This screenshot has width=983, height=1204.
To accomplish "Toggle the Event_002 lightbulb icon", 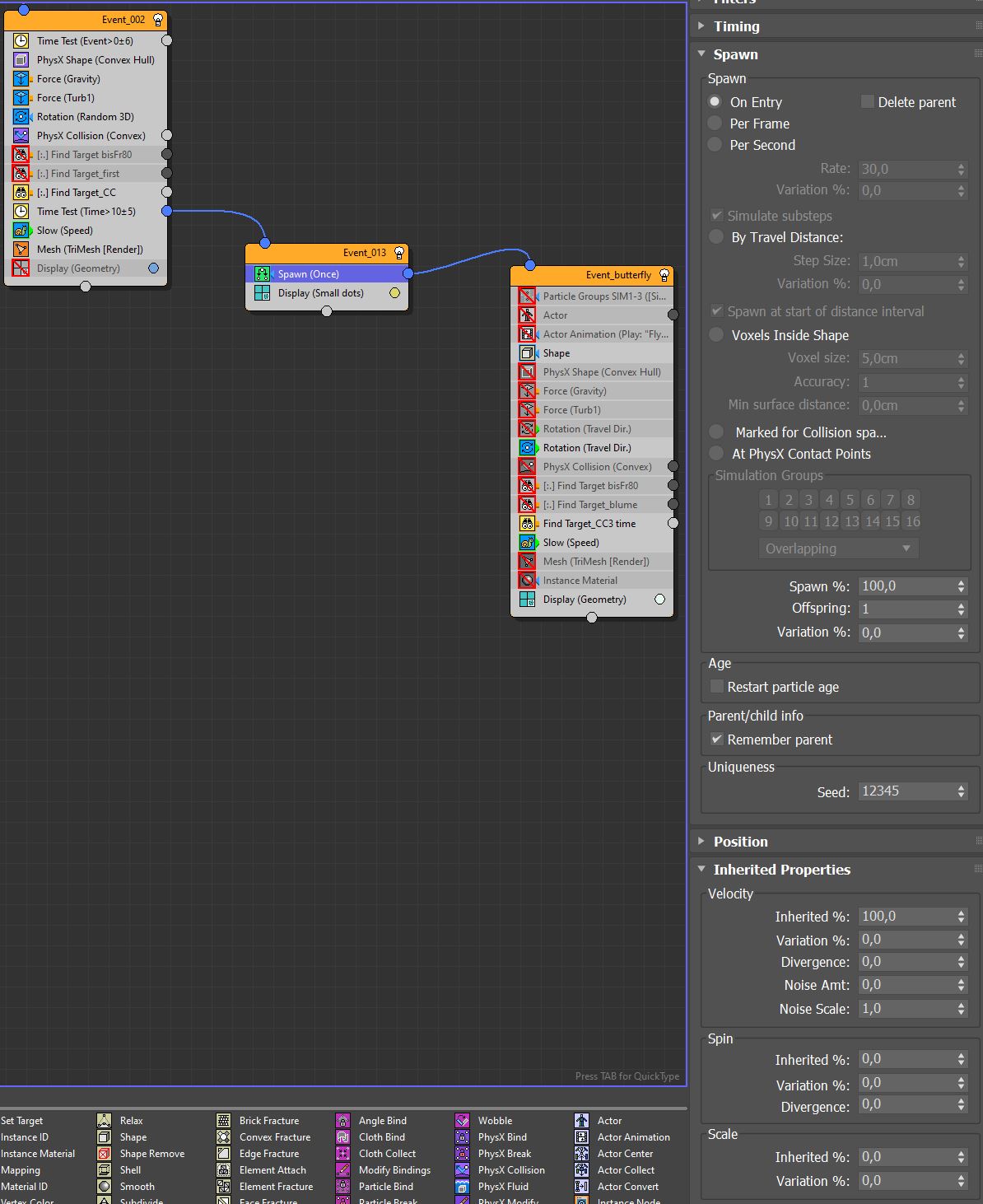I will [x=158, y=20].
